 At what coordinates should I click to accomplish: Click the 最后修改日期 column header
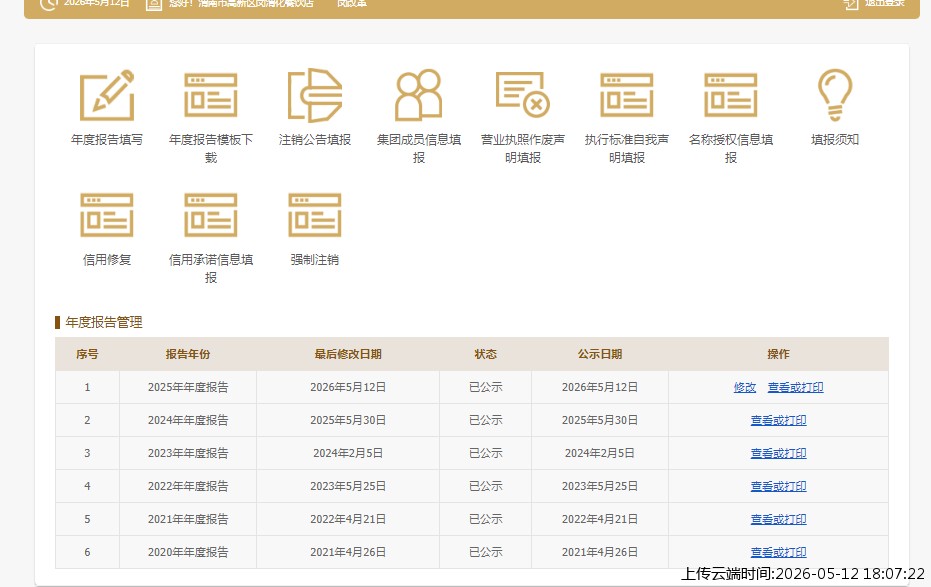click(x=348, y=354)
